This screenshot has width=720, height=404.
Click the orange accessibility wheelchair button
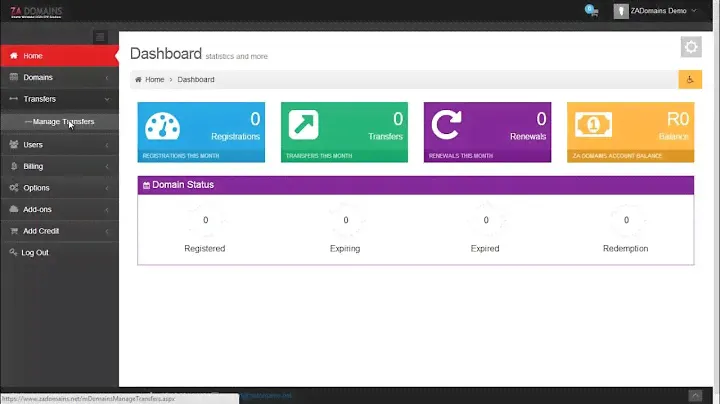click(x=690, y=79)
